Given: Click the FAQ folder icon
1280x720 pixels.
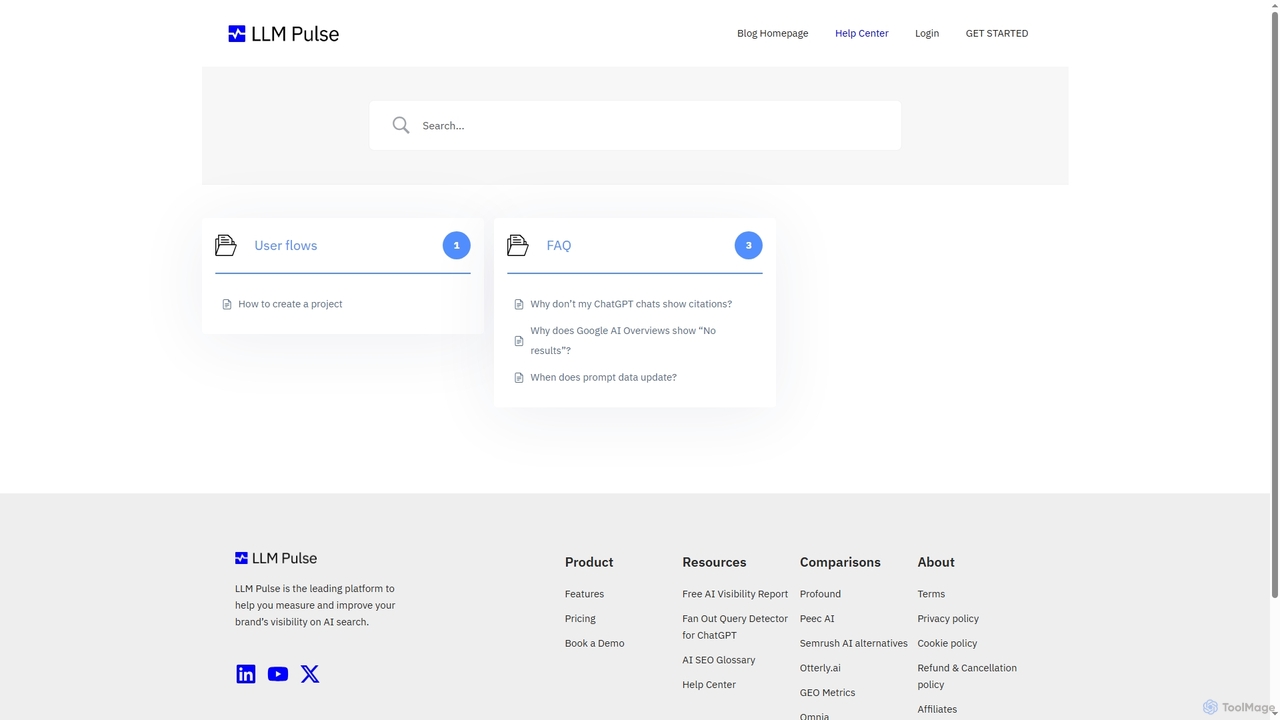Looking at the screenshot, I should click(518, 245).
